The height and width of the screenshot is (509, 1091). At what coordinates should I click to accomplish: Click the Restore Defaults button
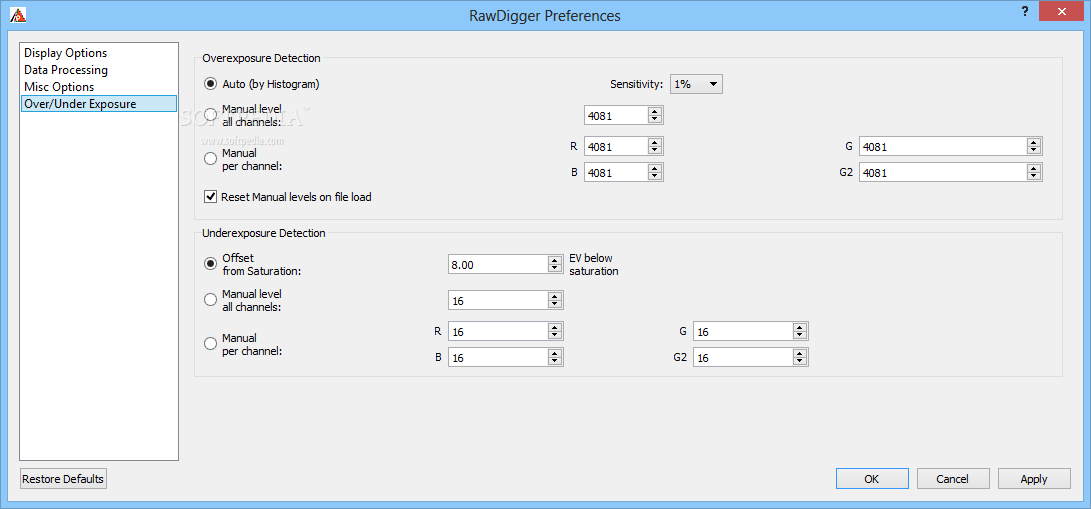pos(63,479)
